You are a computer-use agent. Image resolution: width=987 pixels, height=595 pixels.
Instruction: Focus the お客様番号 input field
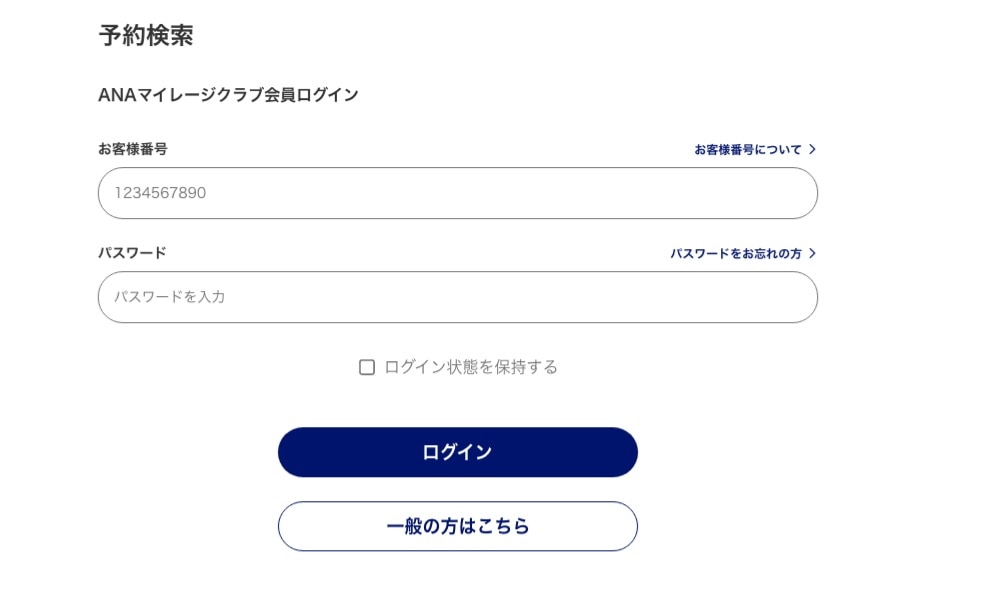(457, 193)
